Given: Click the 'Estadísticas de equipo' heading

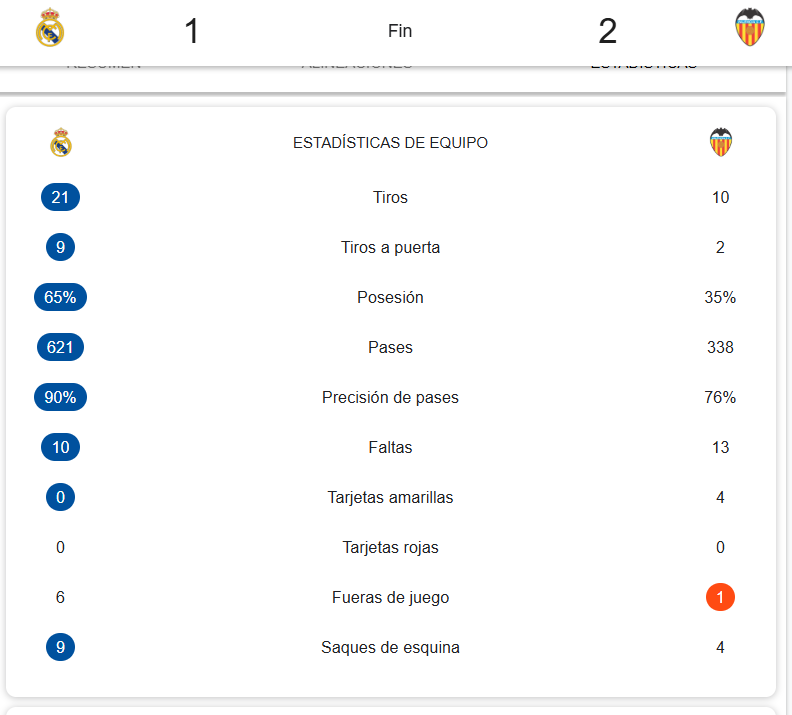Looking at the screenshot, I should coord(390,143).
